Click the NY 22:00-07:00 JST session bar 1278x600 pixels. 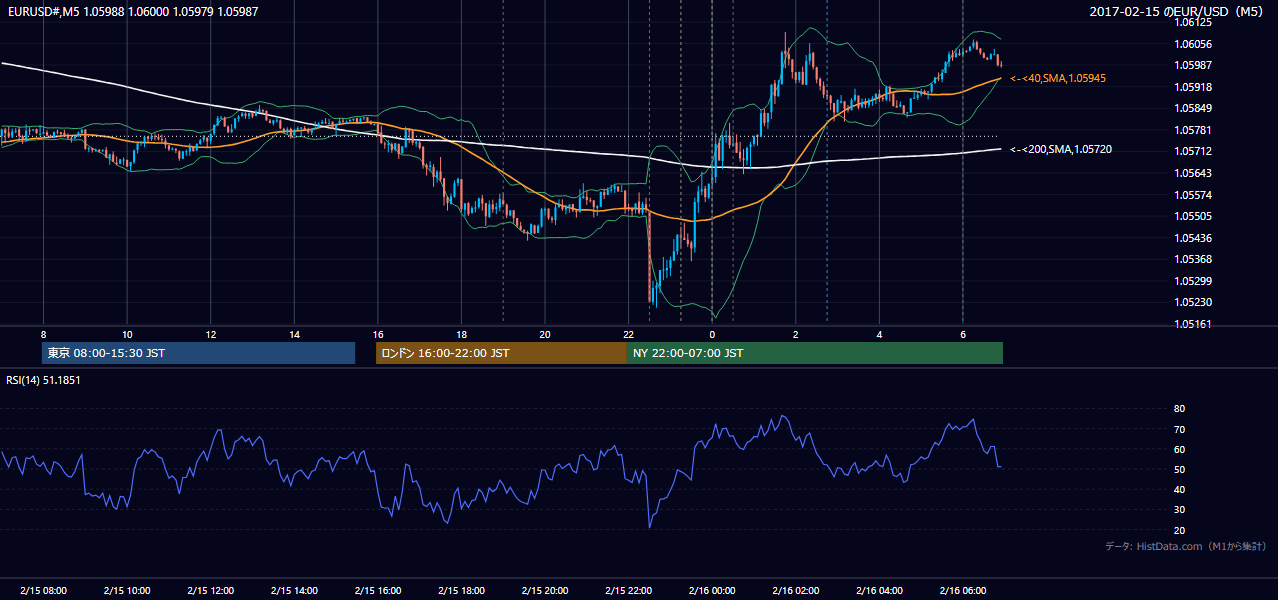pyautogui.click(x=814, y=353)
